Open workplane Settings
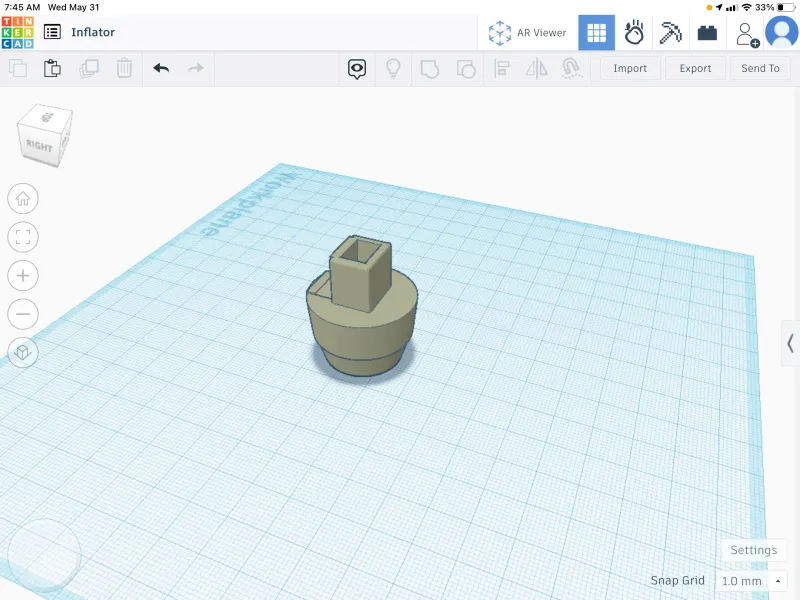The width and height of the screenshot is (800, 600). point(754,550)
